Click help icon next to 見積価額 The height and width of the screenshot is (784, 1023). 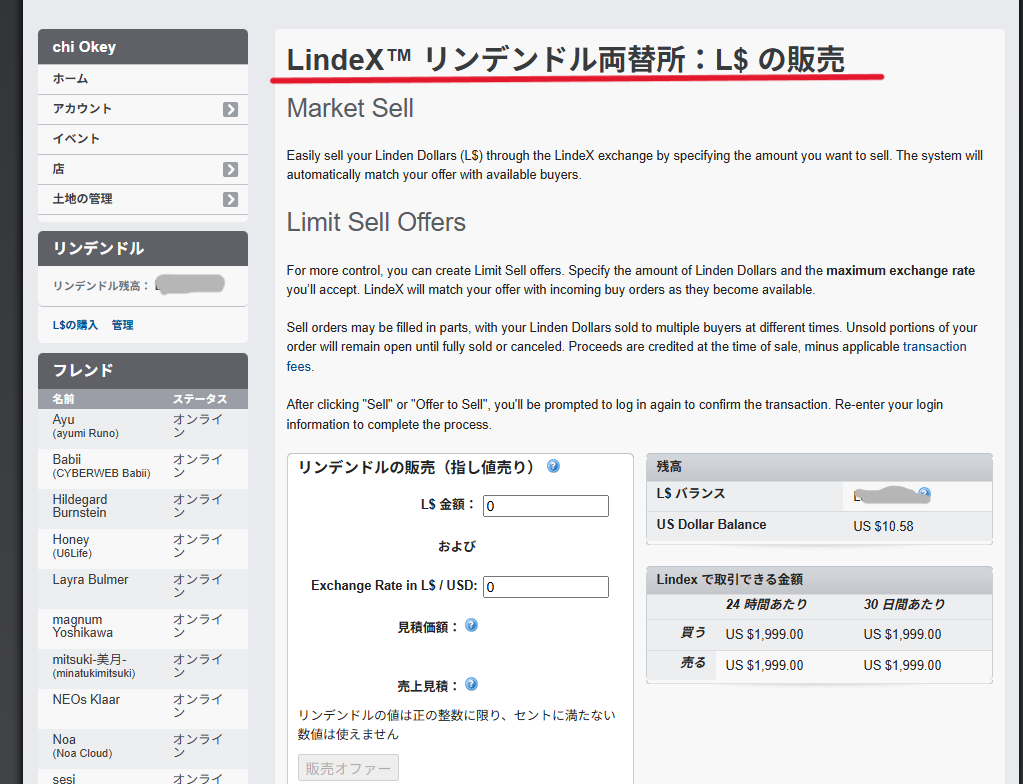pos(471,625)
